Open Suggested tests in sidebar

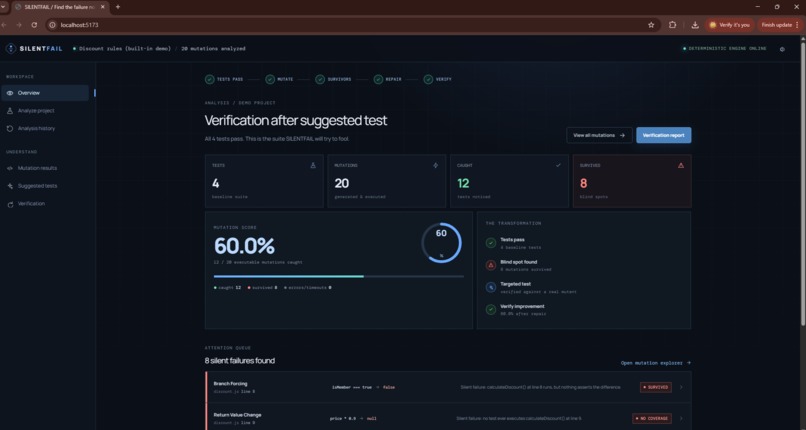(45, 186)
